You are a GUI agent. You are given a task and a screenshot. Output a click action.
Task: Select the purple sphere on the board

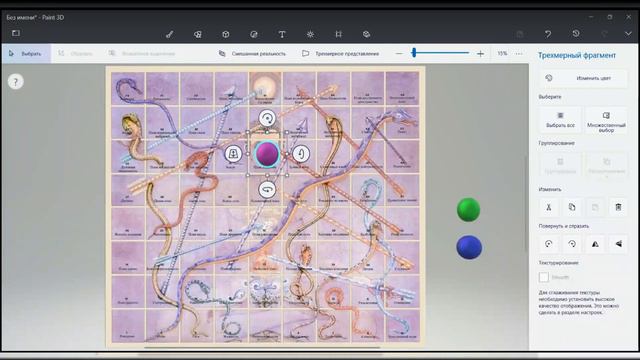pos(267,154)
